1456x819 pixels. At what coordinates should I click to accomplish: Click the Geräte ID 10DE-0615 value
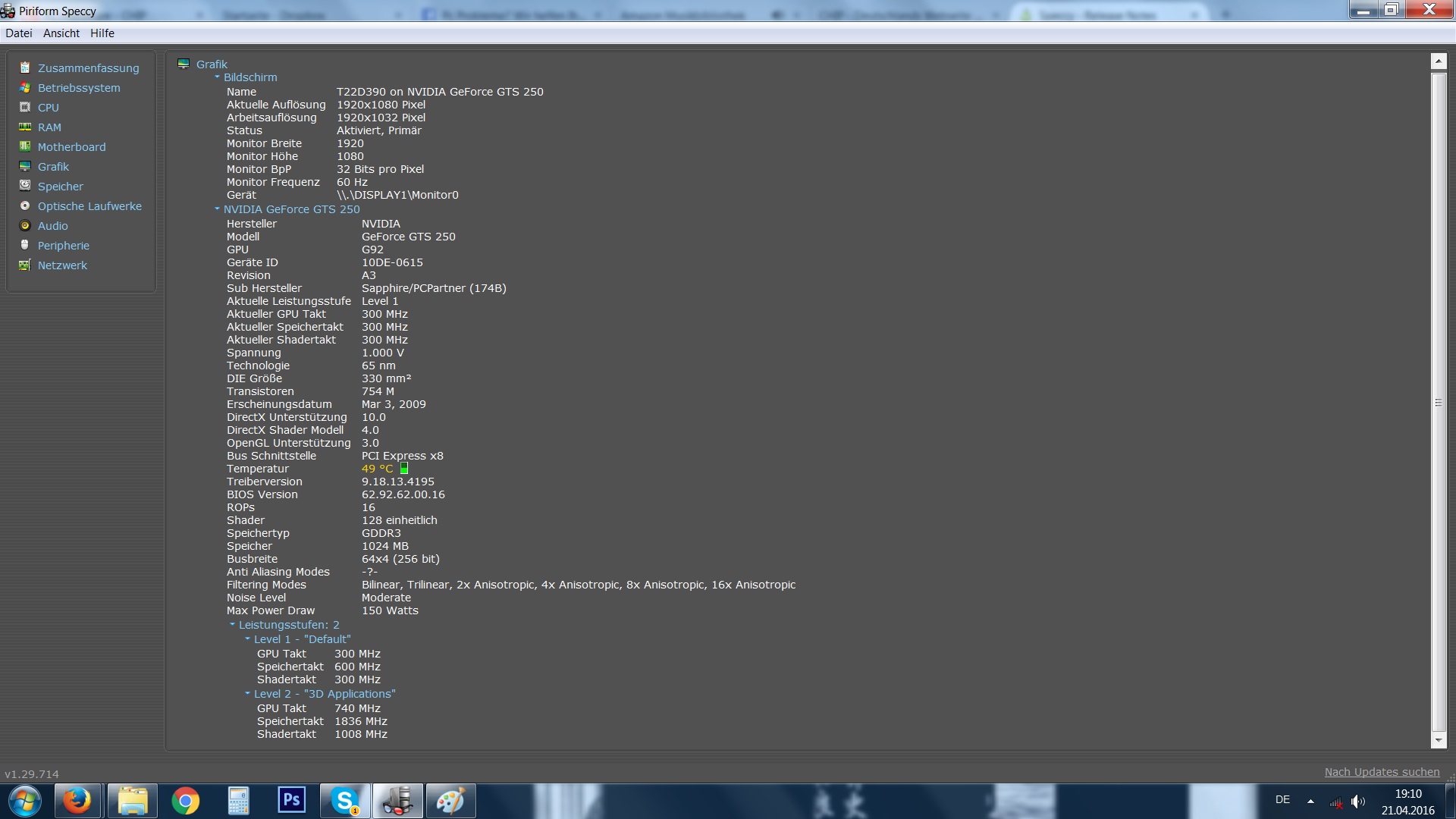[392, 262]
